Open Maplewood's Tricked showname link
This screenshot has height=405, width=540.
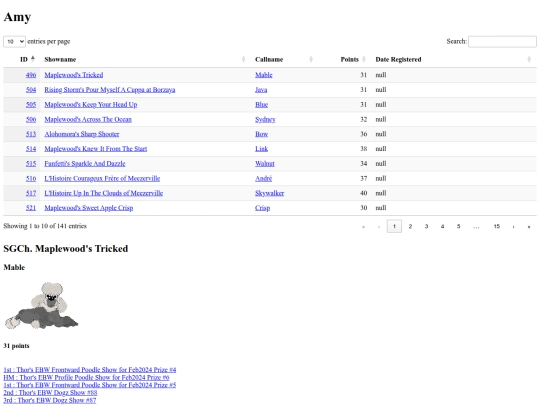74,75
